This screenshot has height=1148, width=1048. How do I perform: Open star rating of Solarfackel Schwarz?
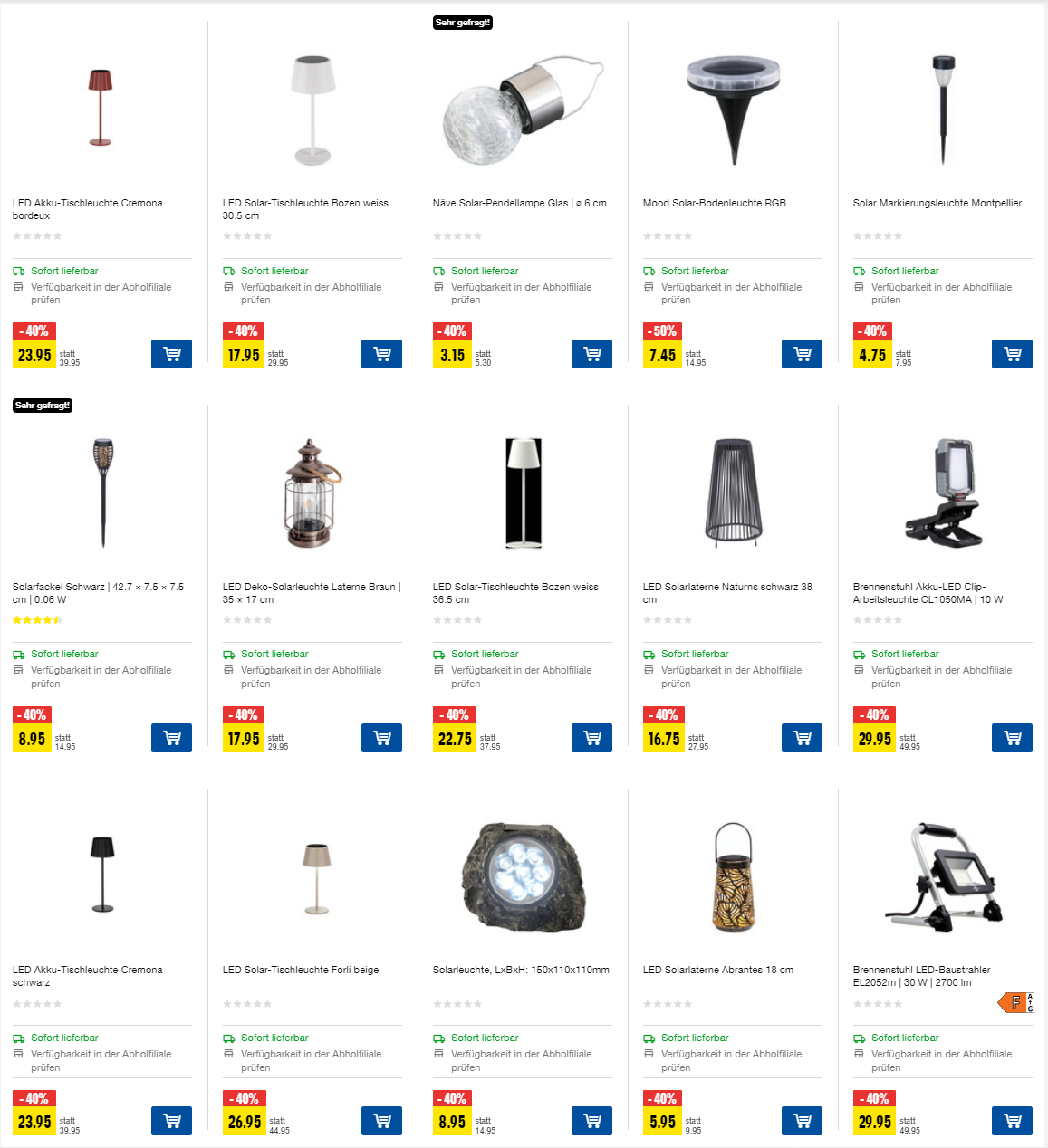pyautogui.click(x=37, y=620)
